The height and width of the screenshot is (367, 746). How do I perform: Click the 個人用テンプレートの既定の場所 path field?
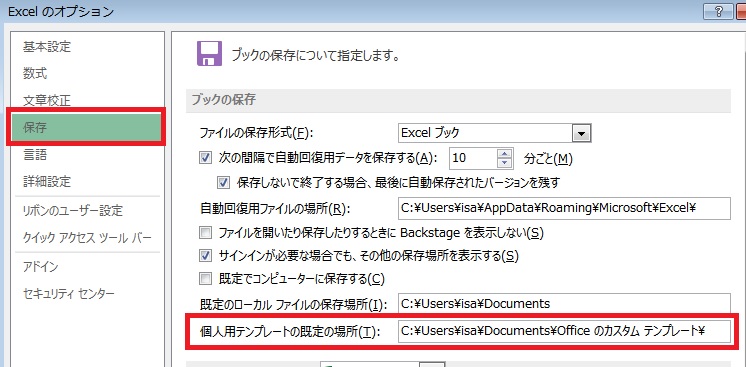(564, 331)
